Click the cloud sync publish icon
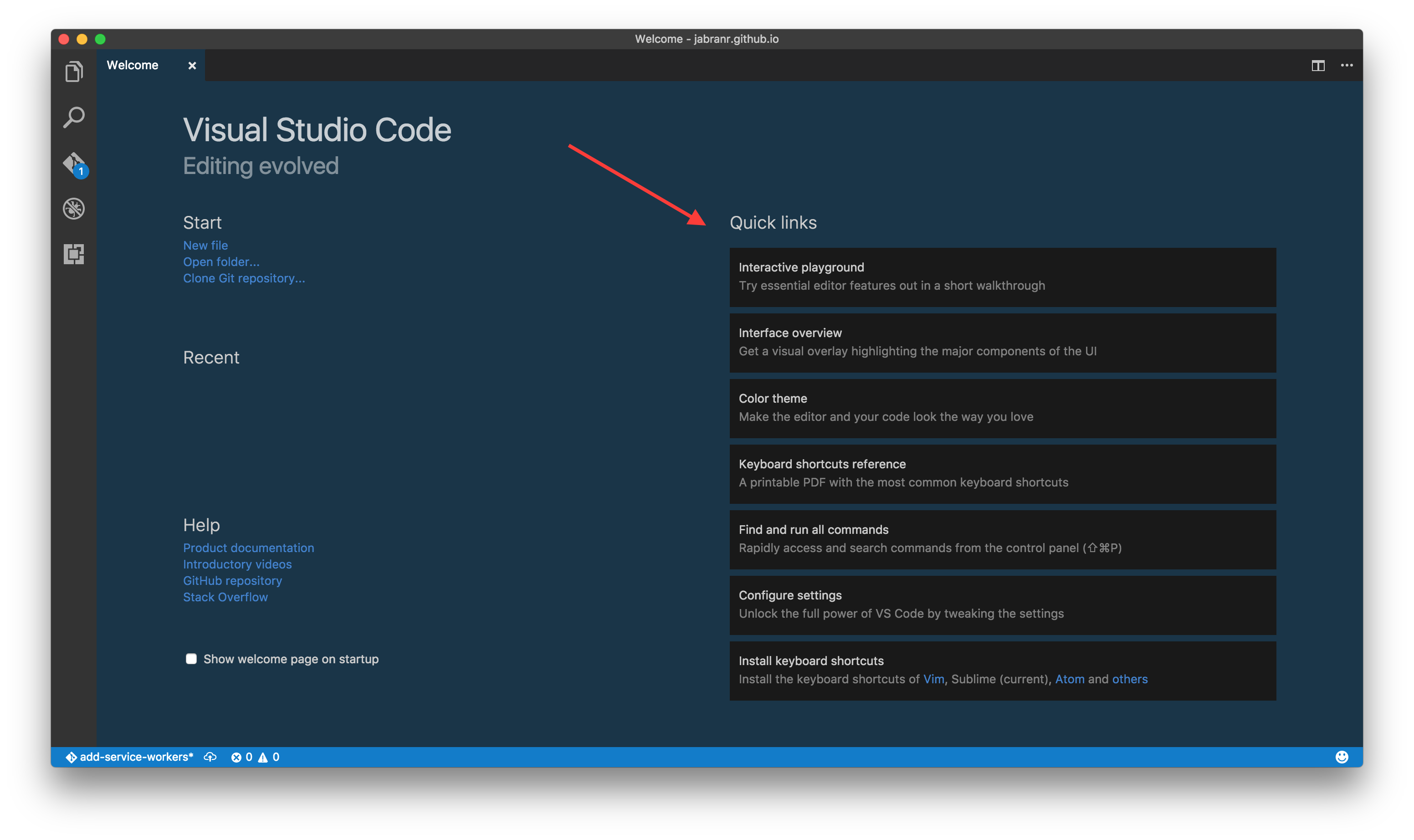 [x=210, y=757]
